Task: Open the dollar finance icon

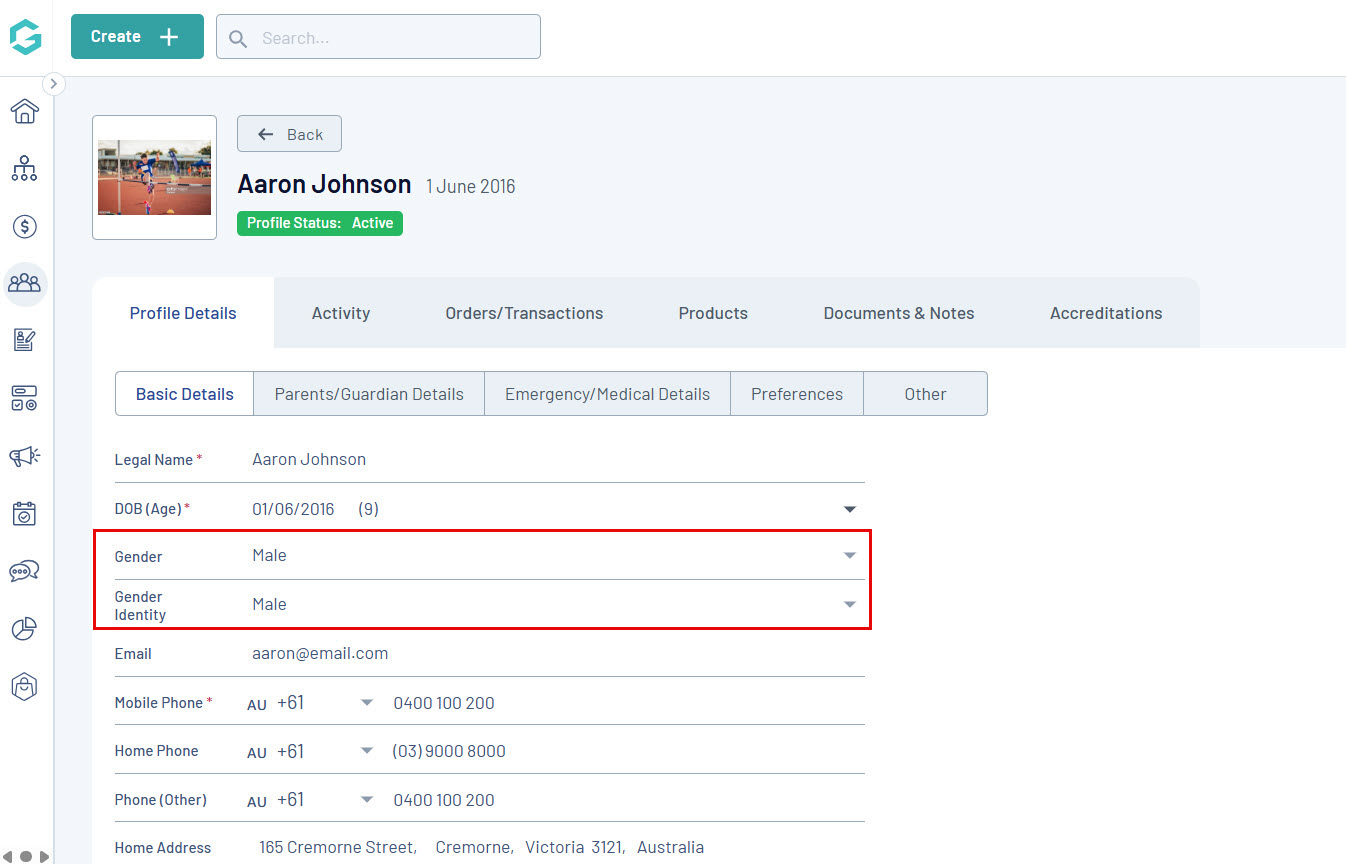Action: coord(25,227)
